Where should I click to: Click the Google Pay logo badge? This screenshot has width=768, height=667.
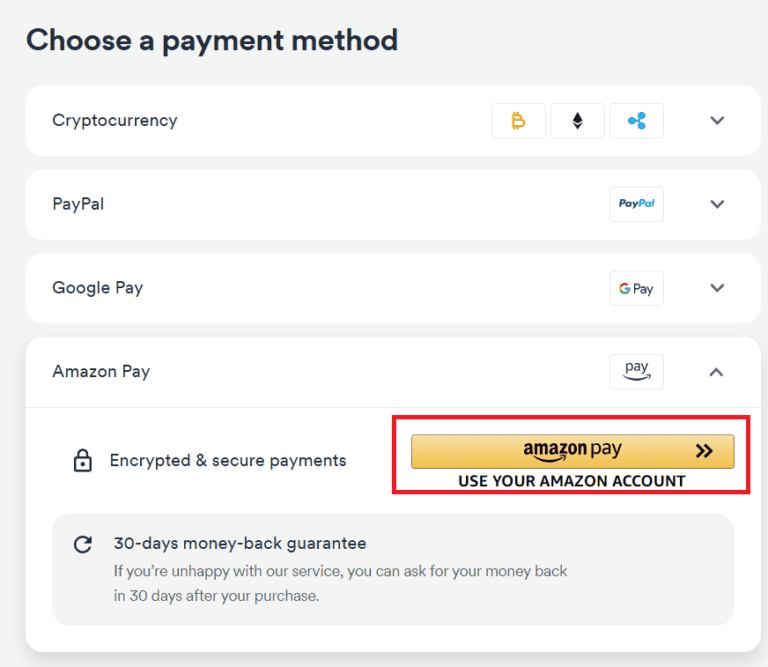636,288
